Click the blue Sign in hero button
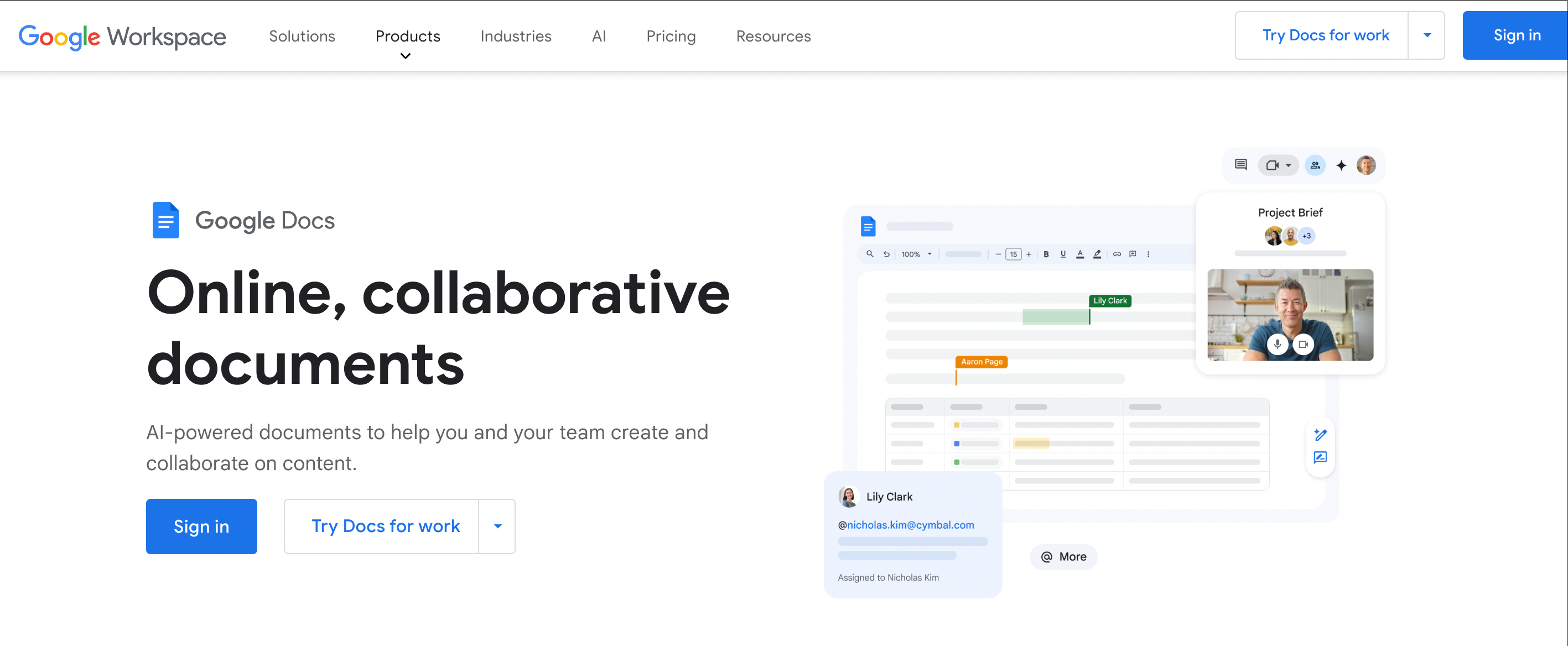This screenshot has width=1568, height=646. pyautogui.click(x=201, y=526)
